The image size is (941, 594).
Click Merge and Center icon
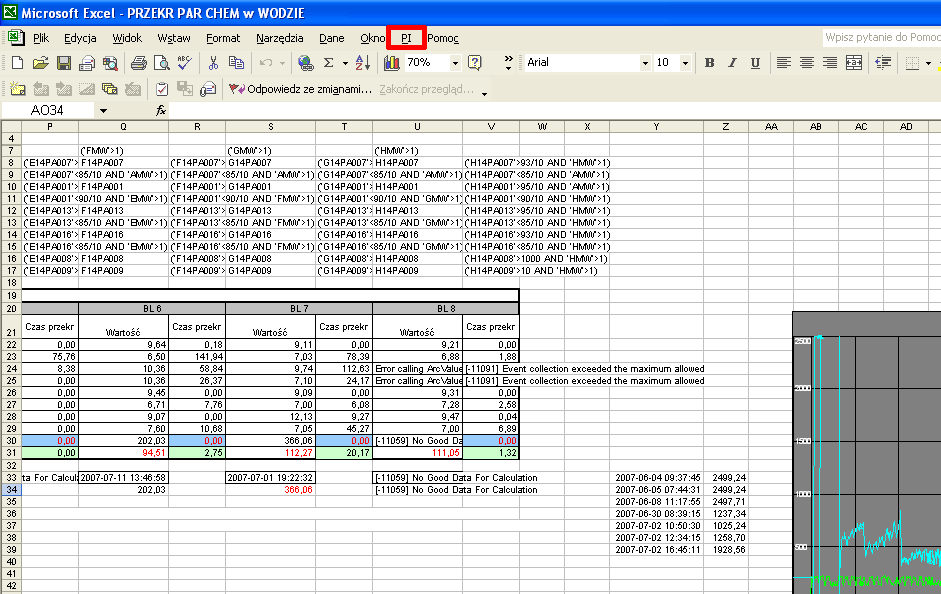(853, 62)
